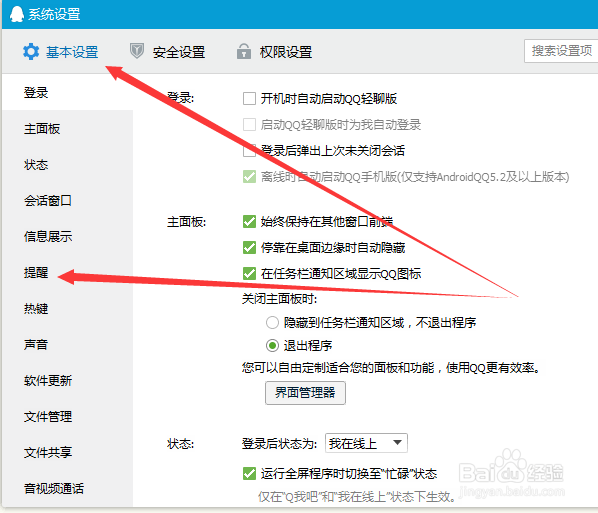
Task: Click the lock icon for 权限设置
Action: pos(244,51)
